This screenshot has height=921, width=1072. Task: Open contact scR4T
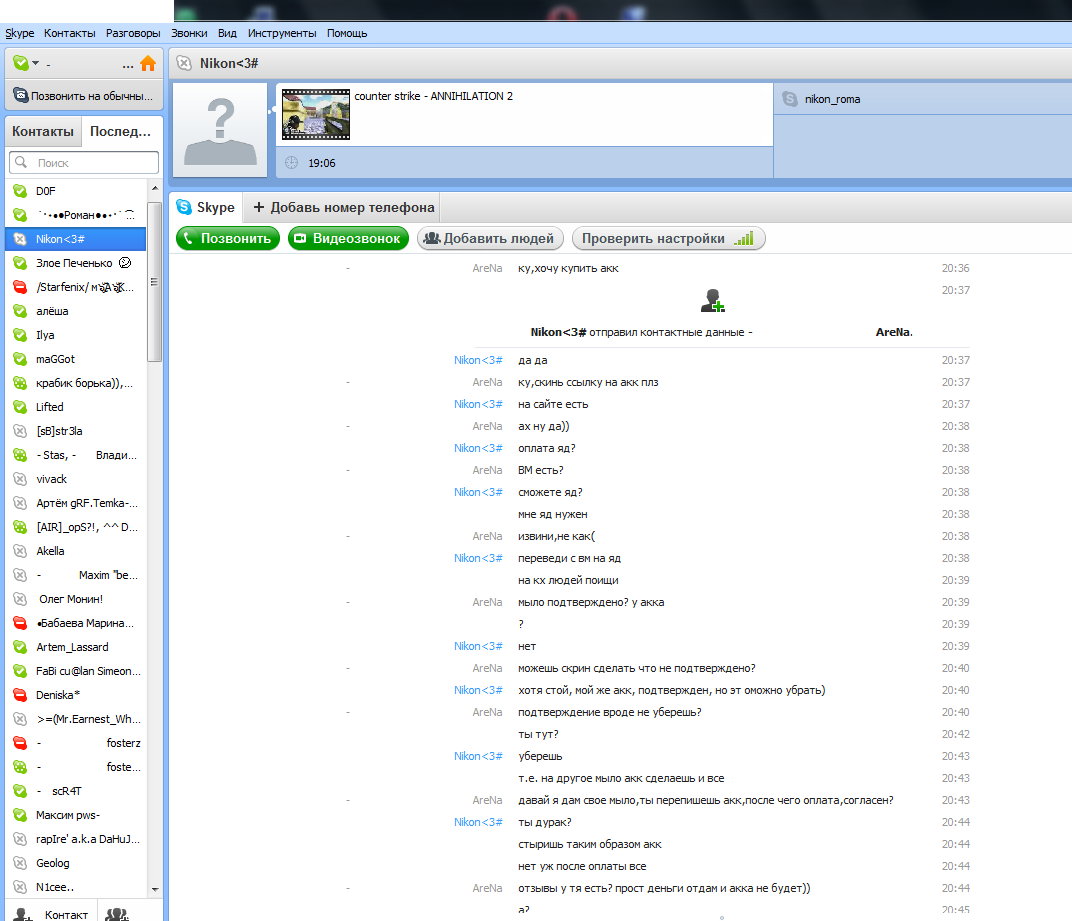[x=75, y=791]
